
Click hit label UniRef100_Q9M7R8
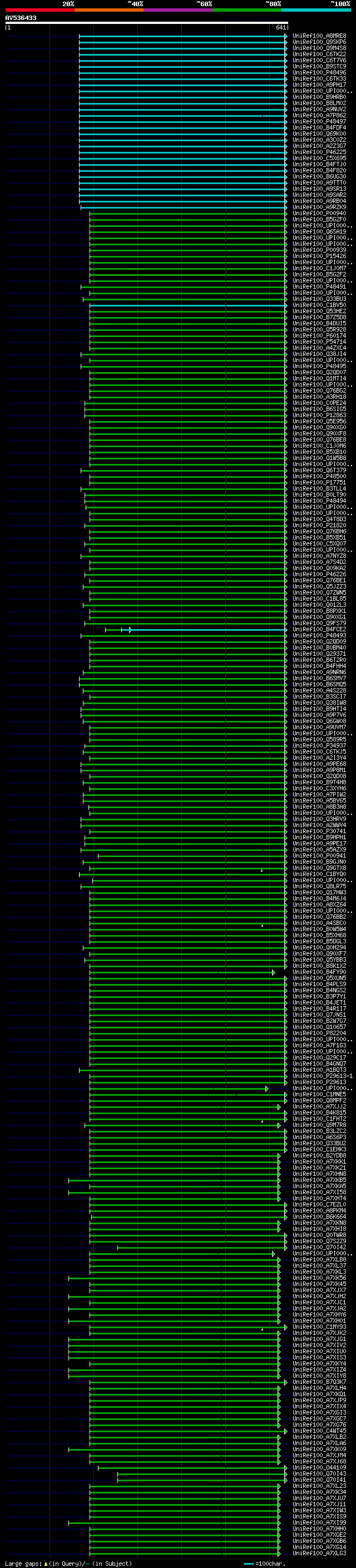click(x=319, y=1125)
